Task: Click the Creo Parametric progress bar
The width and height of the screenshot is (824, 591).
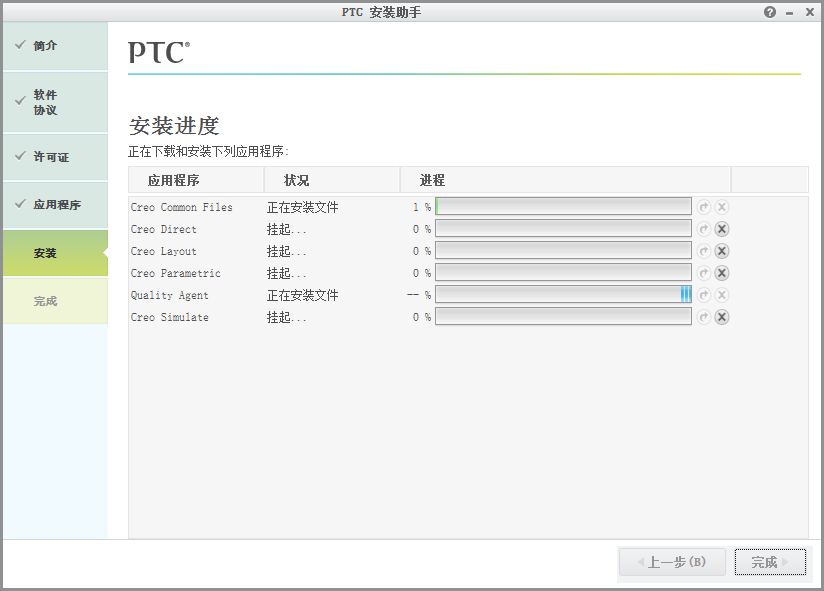Action: (x=563, y=273)
